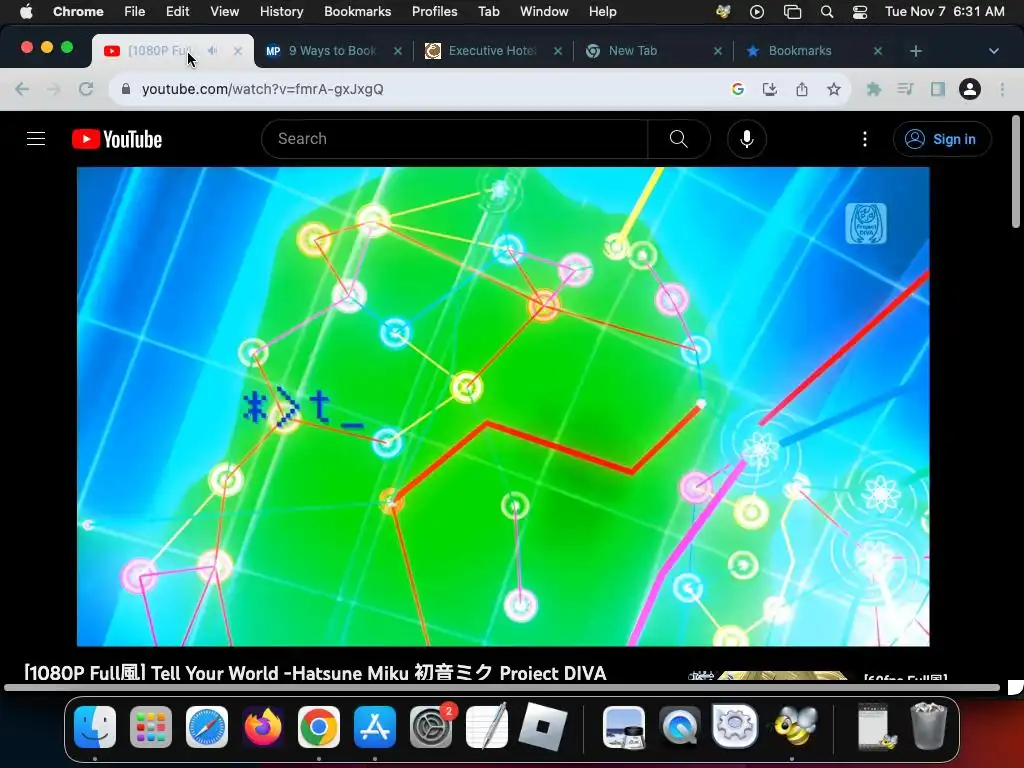Install app from address bar icon

[769, 89]
